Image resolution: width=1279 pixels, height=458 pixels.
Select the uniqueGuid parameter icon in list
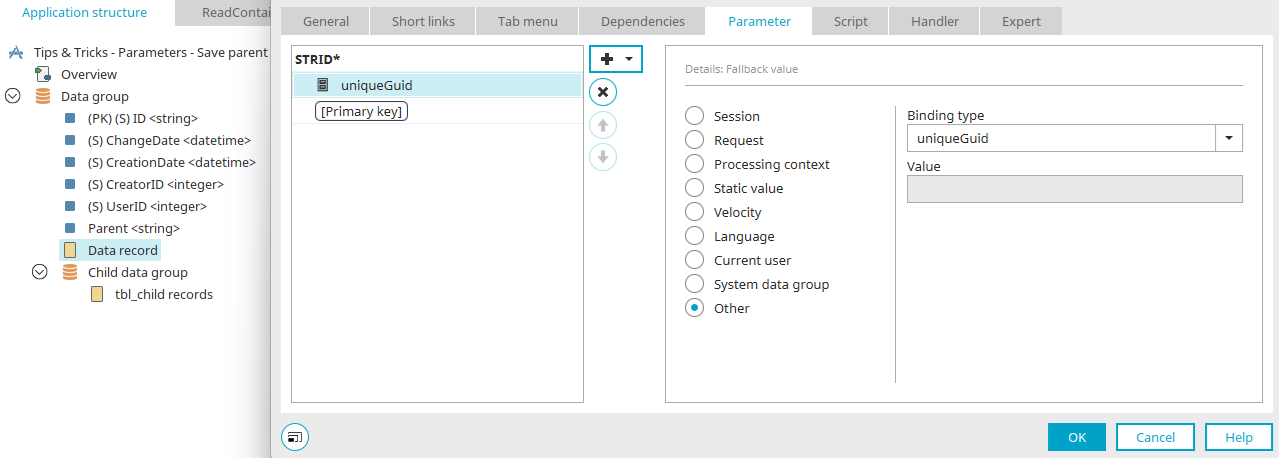click(323, 85)
